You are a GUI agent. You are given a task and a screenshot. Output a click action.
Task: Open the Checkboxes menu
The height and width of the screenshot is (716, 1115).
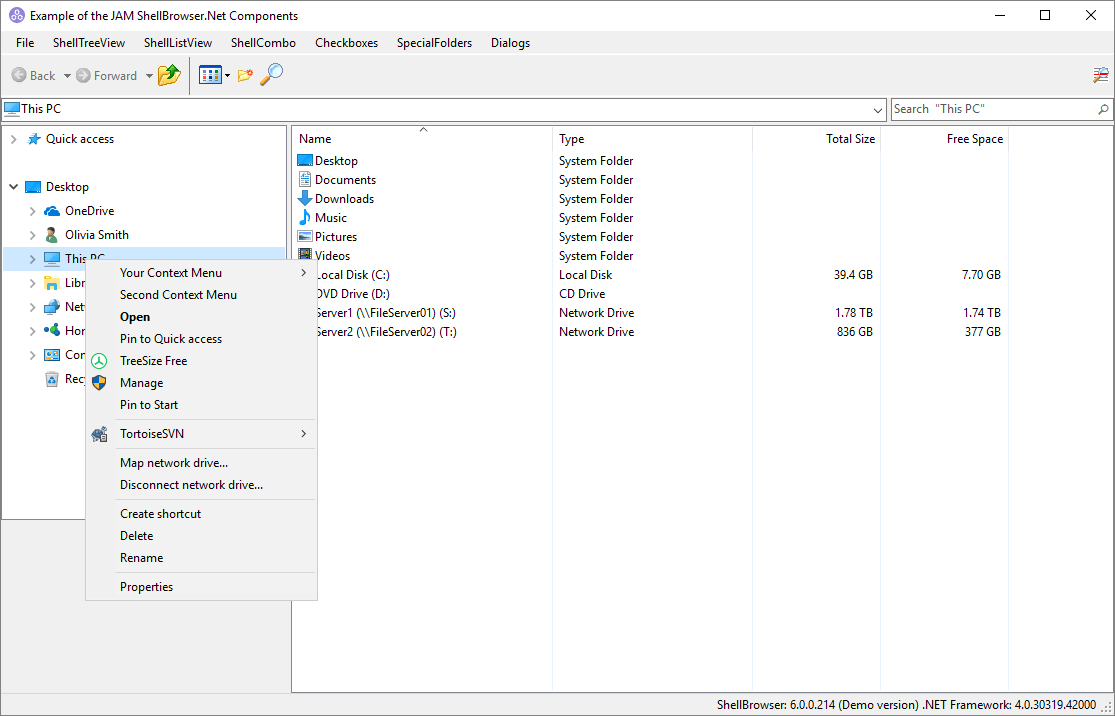click(346, 43)
